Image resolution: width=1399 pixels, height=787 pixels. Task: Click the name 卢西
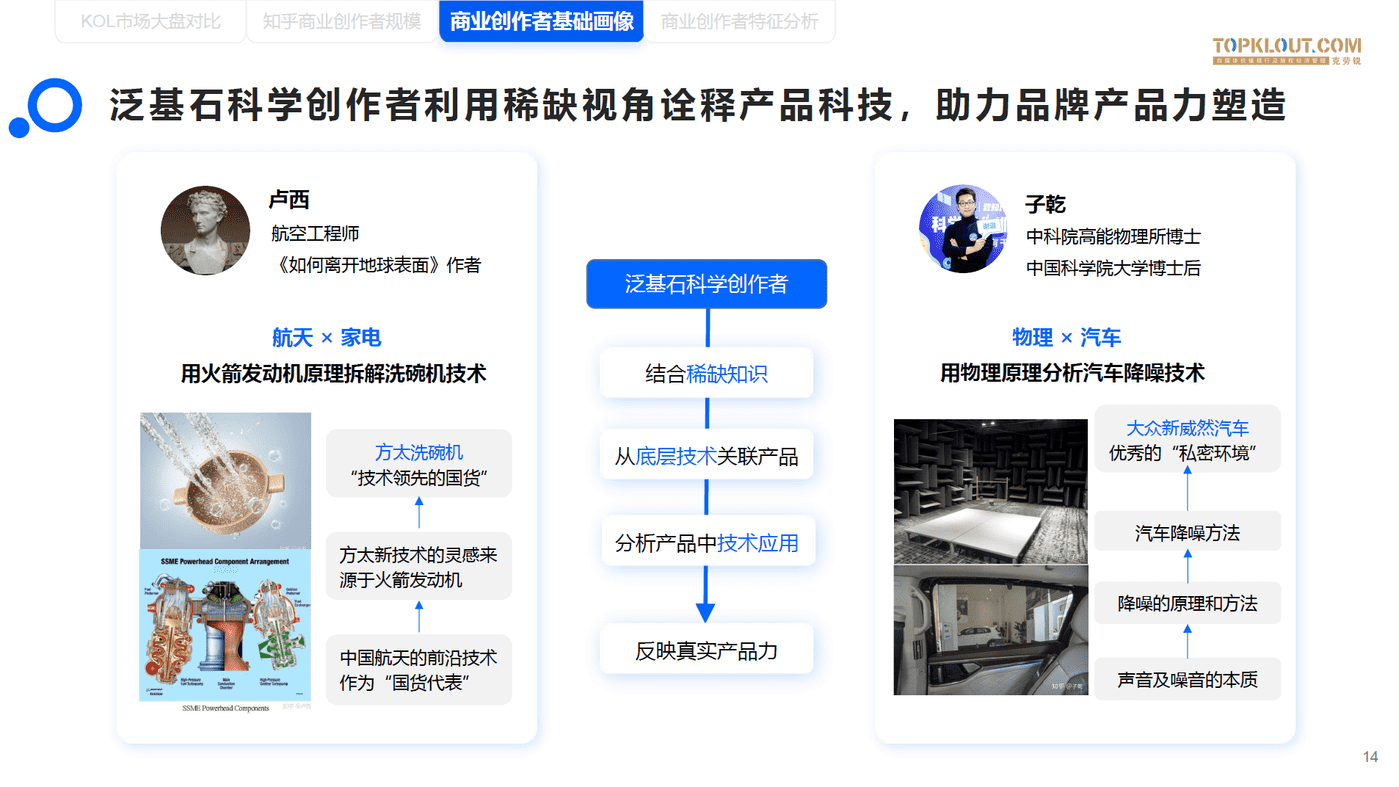[x=289, y=200]
